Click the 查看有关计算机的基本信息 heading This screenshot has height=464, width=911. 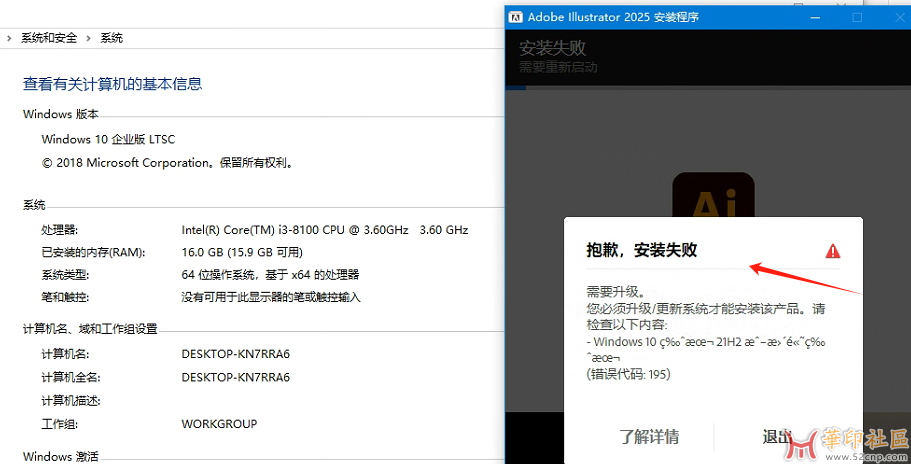pyautogui.click(x=113, y=84)
